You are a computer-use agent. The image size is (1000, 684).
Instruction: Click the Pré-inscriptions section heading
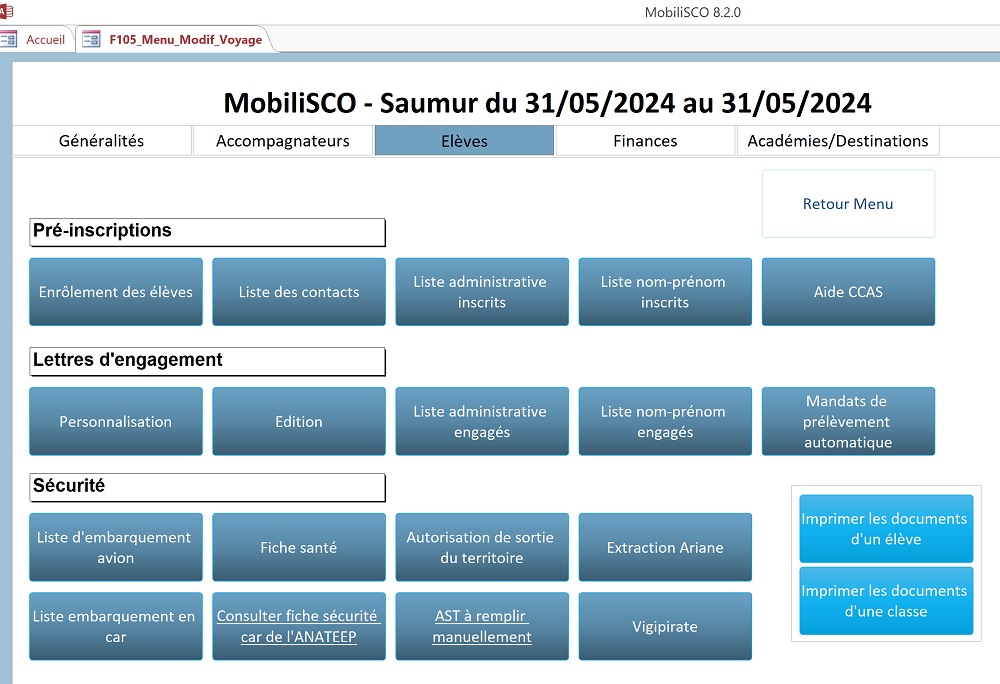pos(207,232)
